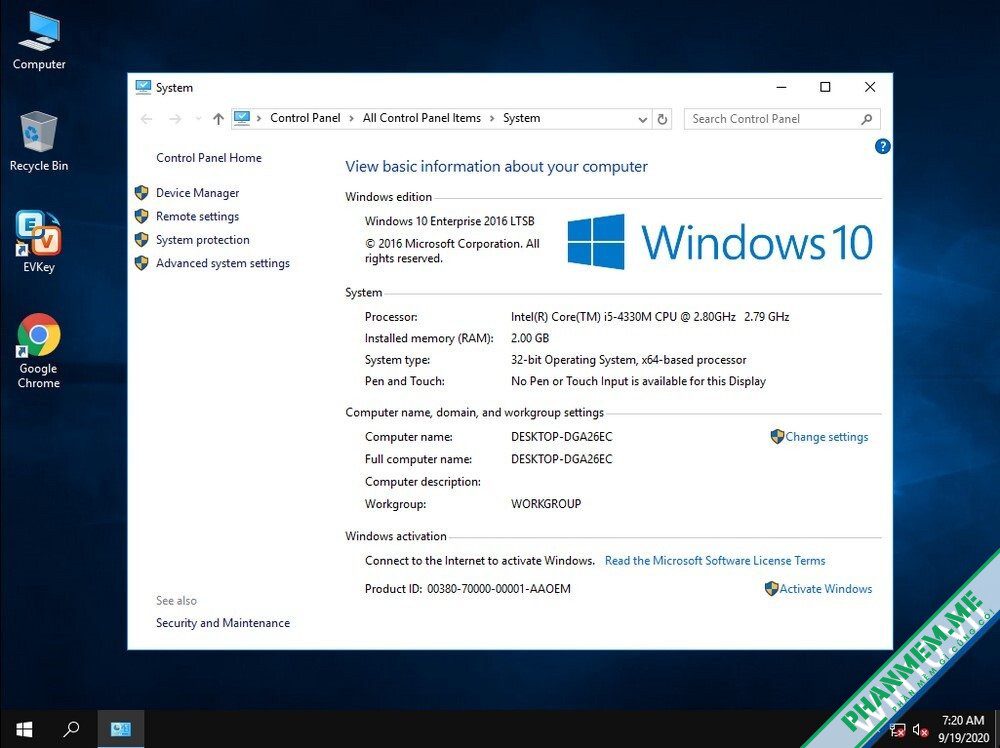Open Device Manager link
Screen dimensions: 1000x748
[198, 193]
